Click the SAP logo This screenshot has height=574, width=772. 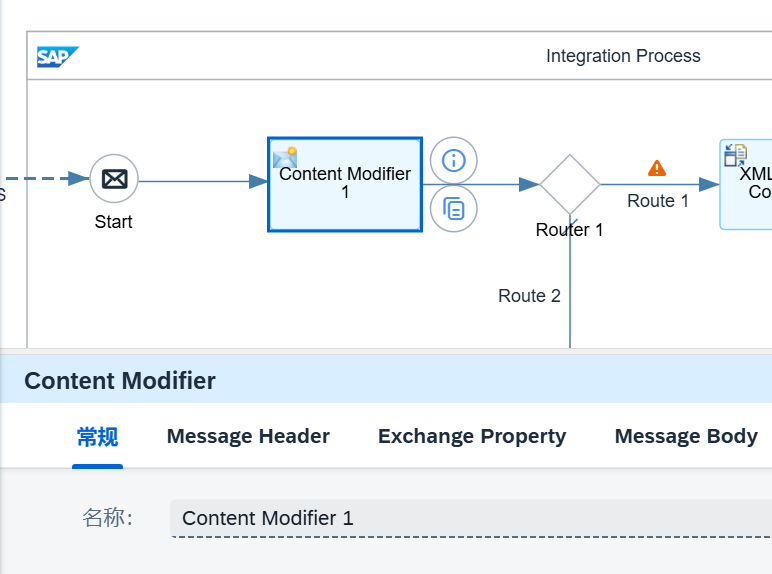(x=57, y=57)
